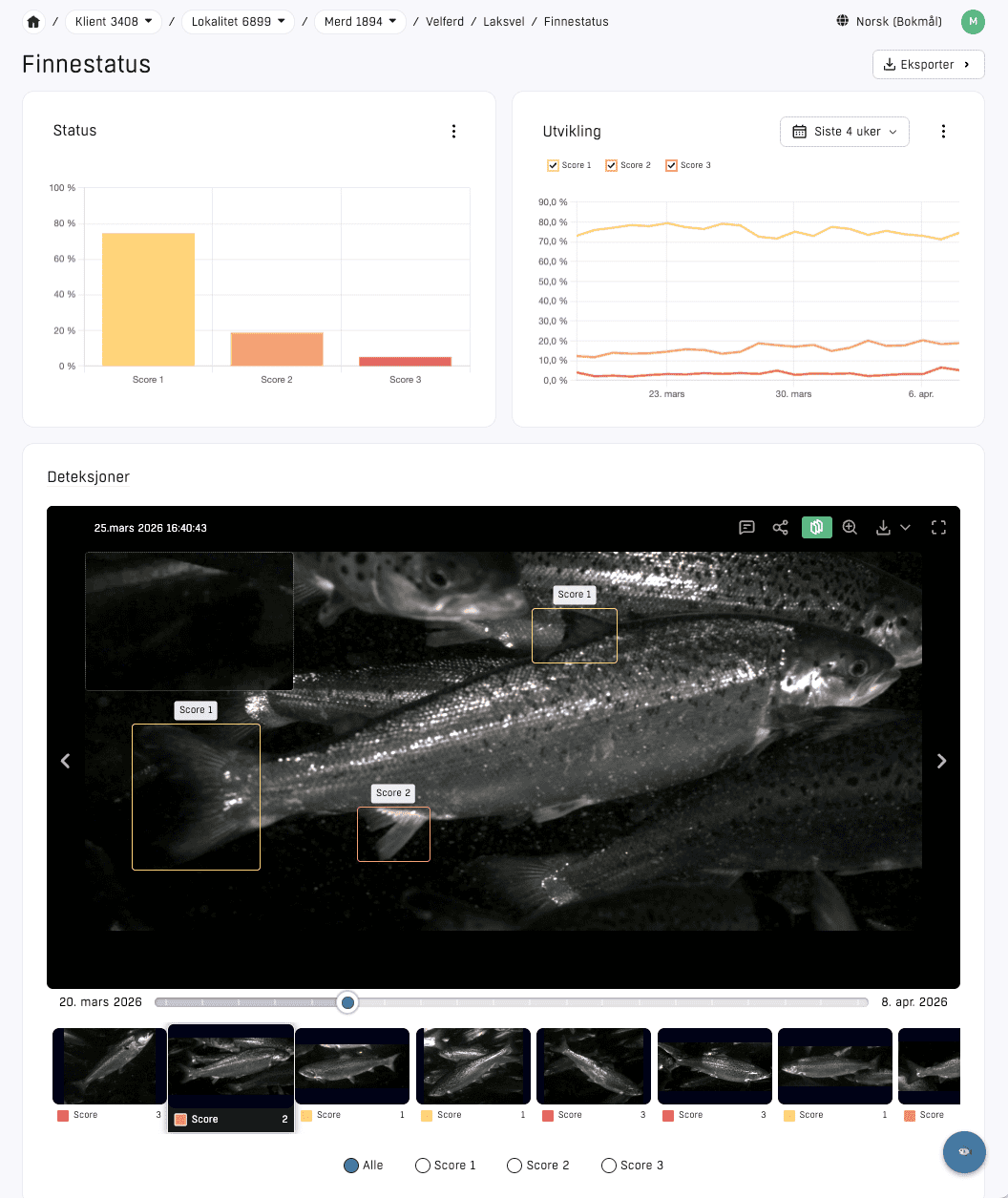Open Utvikling card three-dot menu
This screenshot has height=1198, width=1008.
[x=943, y=132]
